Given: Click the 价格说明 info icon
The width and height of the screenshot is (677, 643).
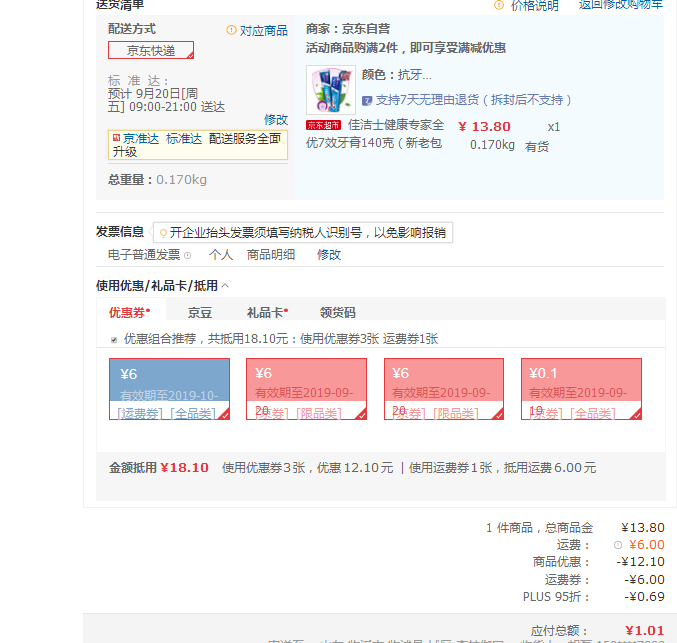Looking at the screenshot, I should [499, 5].
